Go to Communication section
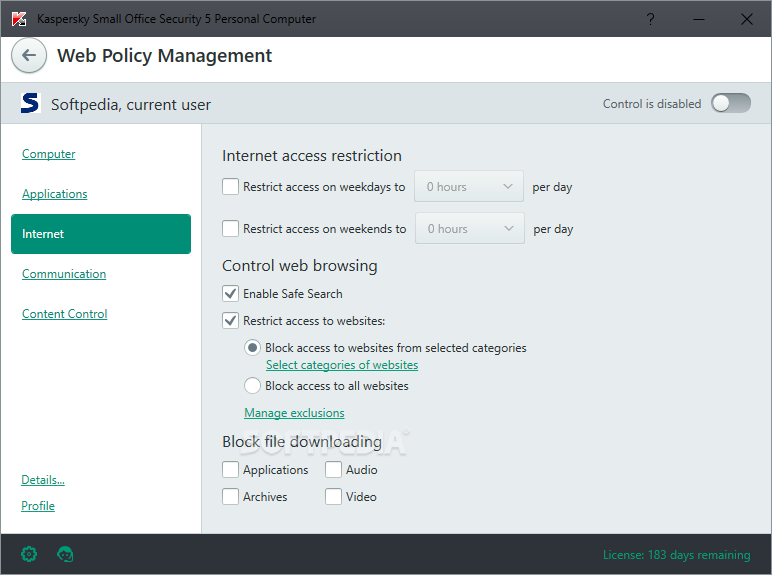 64,274
